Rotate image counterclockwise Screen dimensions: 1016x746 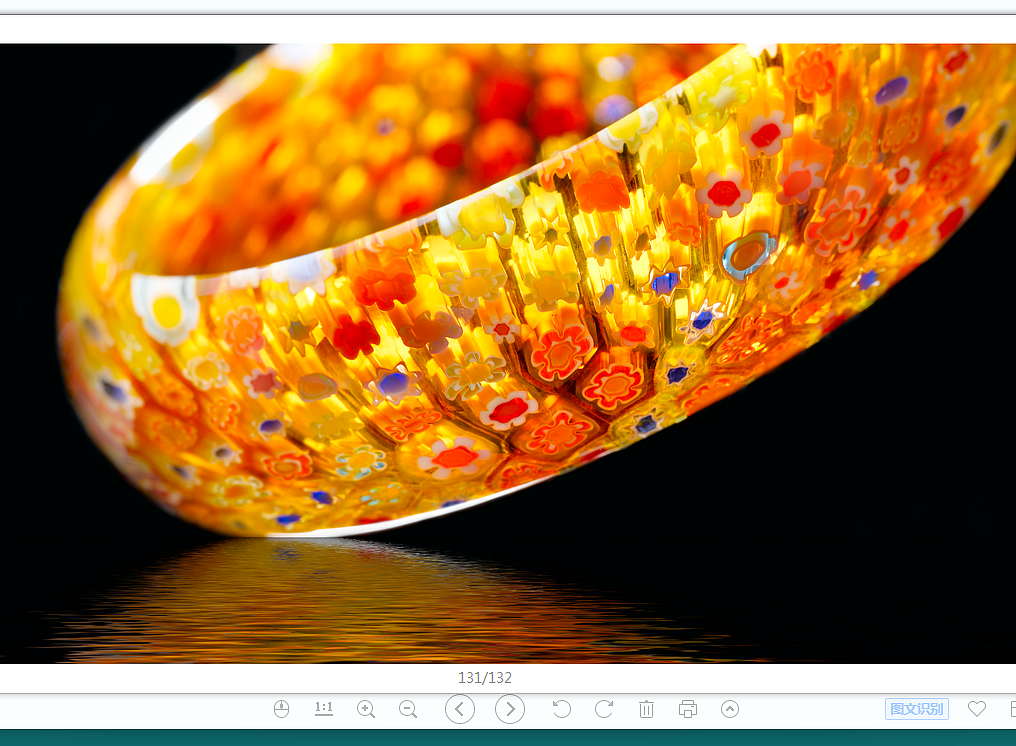tap(562, 709)
